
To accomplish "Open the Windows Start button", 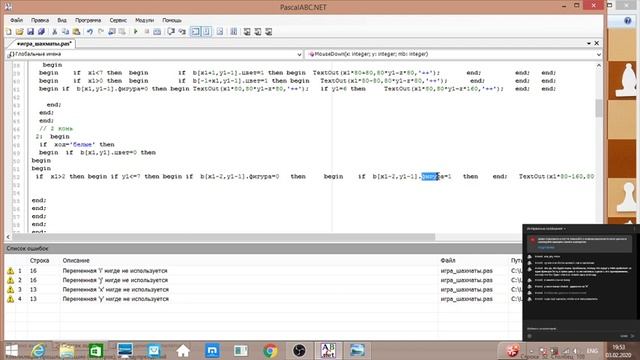I will (11, 350).
